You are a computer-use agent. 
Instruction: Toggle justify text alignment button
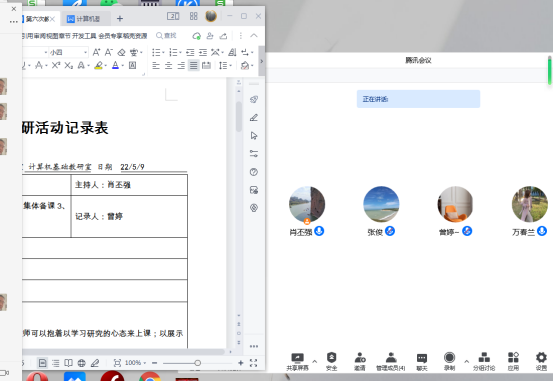click(193, 65)
